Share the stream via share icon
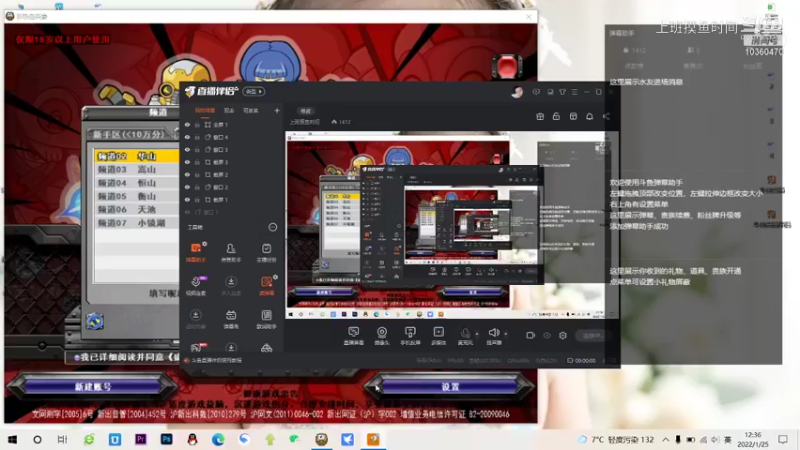The width and height of the screenshot is (800, 450). click(x=606, y=116)
